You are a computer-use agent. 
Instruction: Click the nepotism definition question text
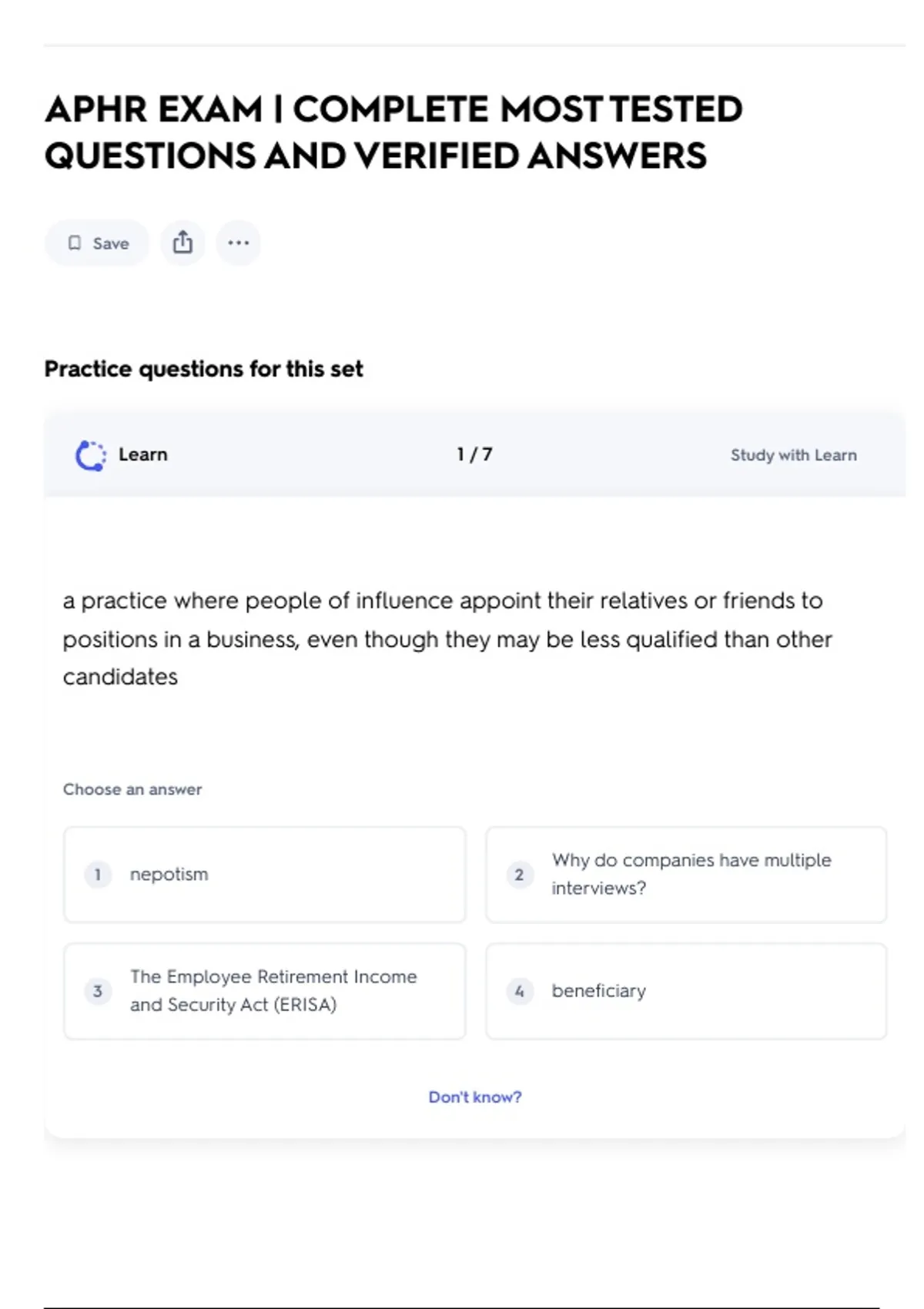click(447, 638)
